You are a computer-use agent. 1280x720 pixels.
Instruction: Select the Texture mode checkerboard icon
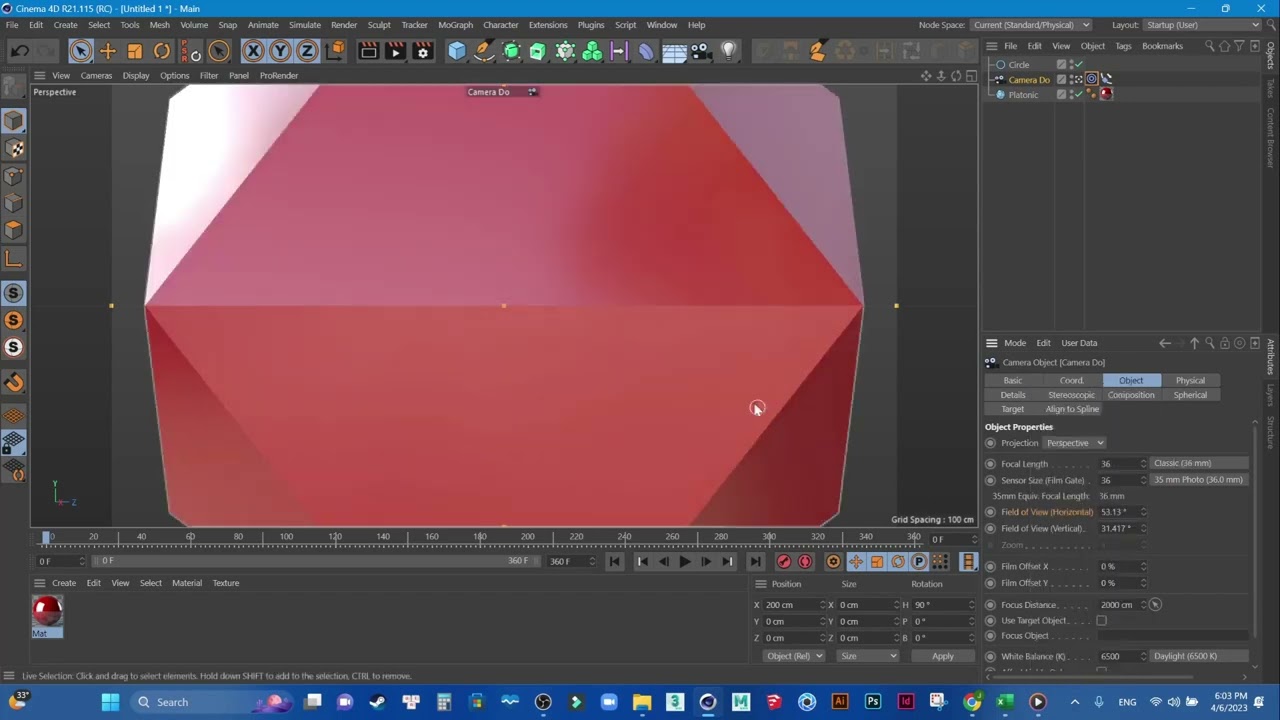click(x=14, y=148)
